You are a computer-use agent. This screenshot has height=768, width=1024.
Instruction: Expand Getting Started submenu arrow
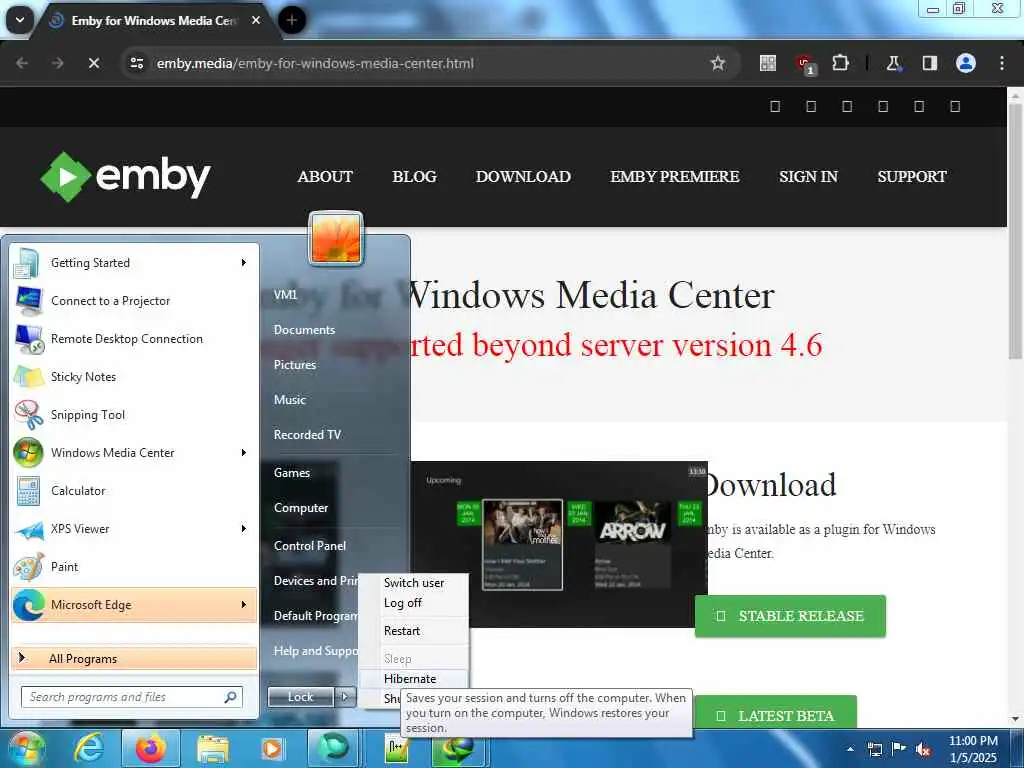pos(244,263)
